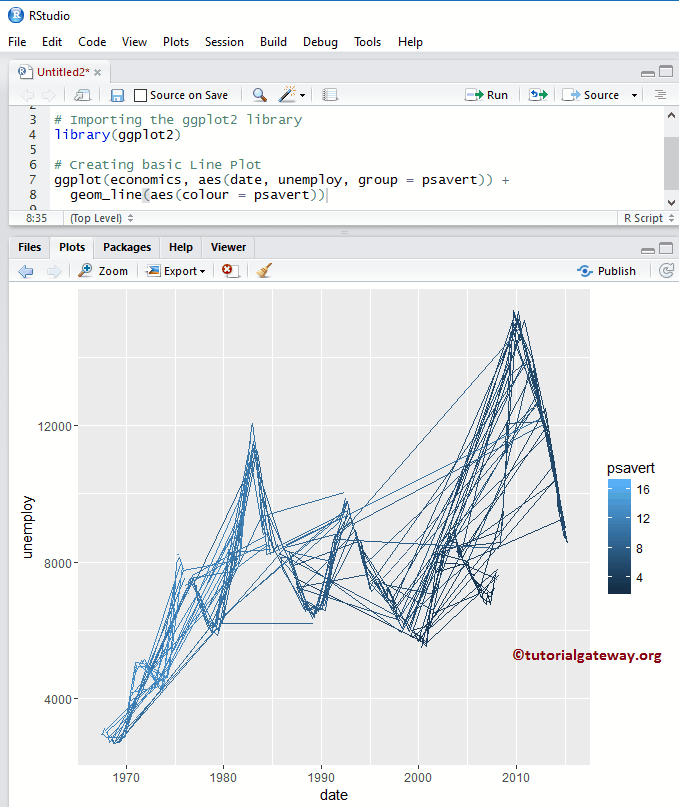This screenshot has height=807, width=679.
Task: Click line 7 ggplot economics code
Action: pos(282,180)
